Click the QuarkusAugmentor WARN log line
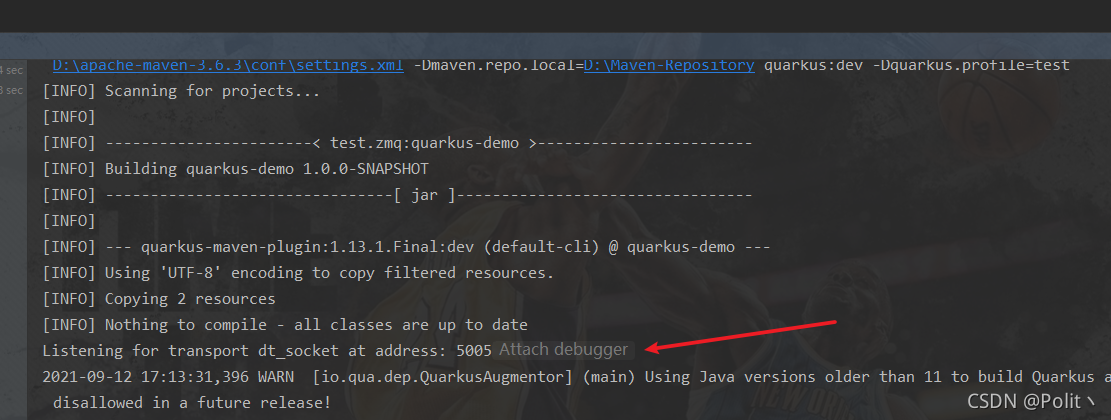This screenshot has width=1111, height=420. [x=577, y=377]
